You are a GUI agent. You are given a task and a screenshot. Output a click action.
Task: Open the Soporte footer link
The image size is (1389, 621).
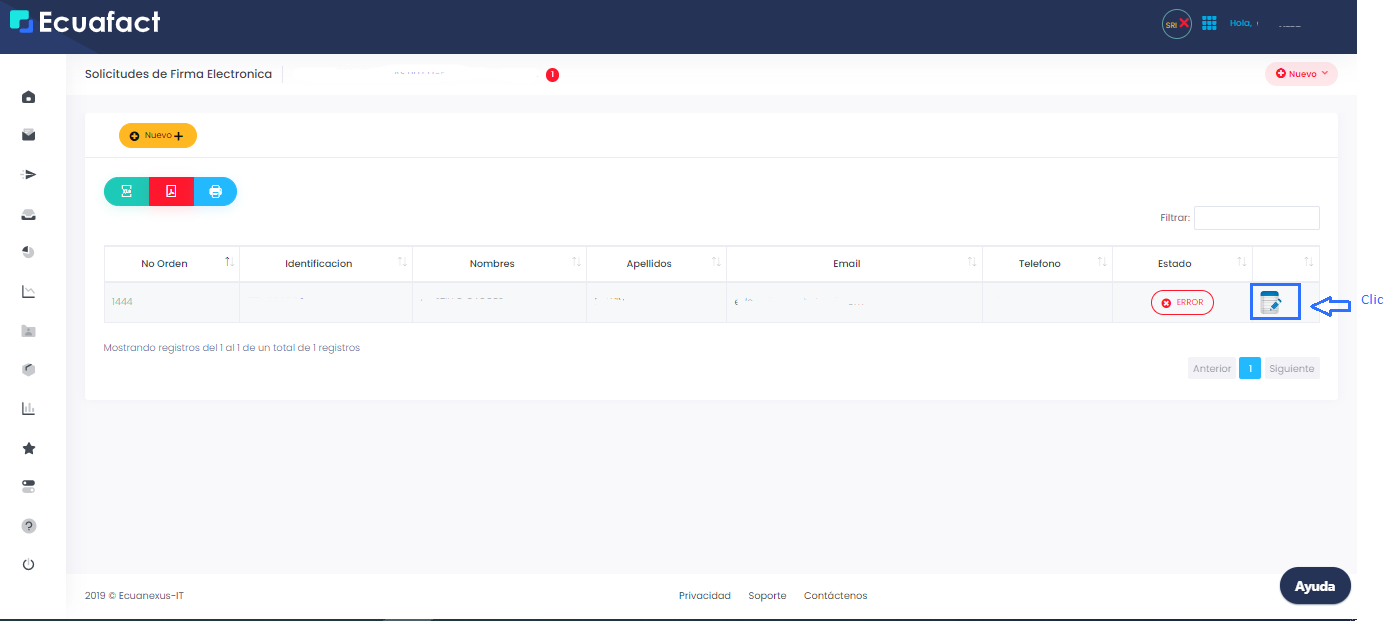click(767, 596)
